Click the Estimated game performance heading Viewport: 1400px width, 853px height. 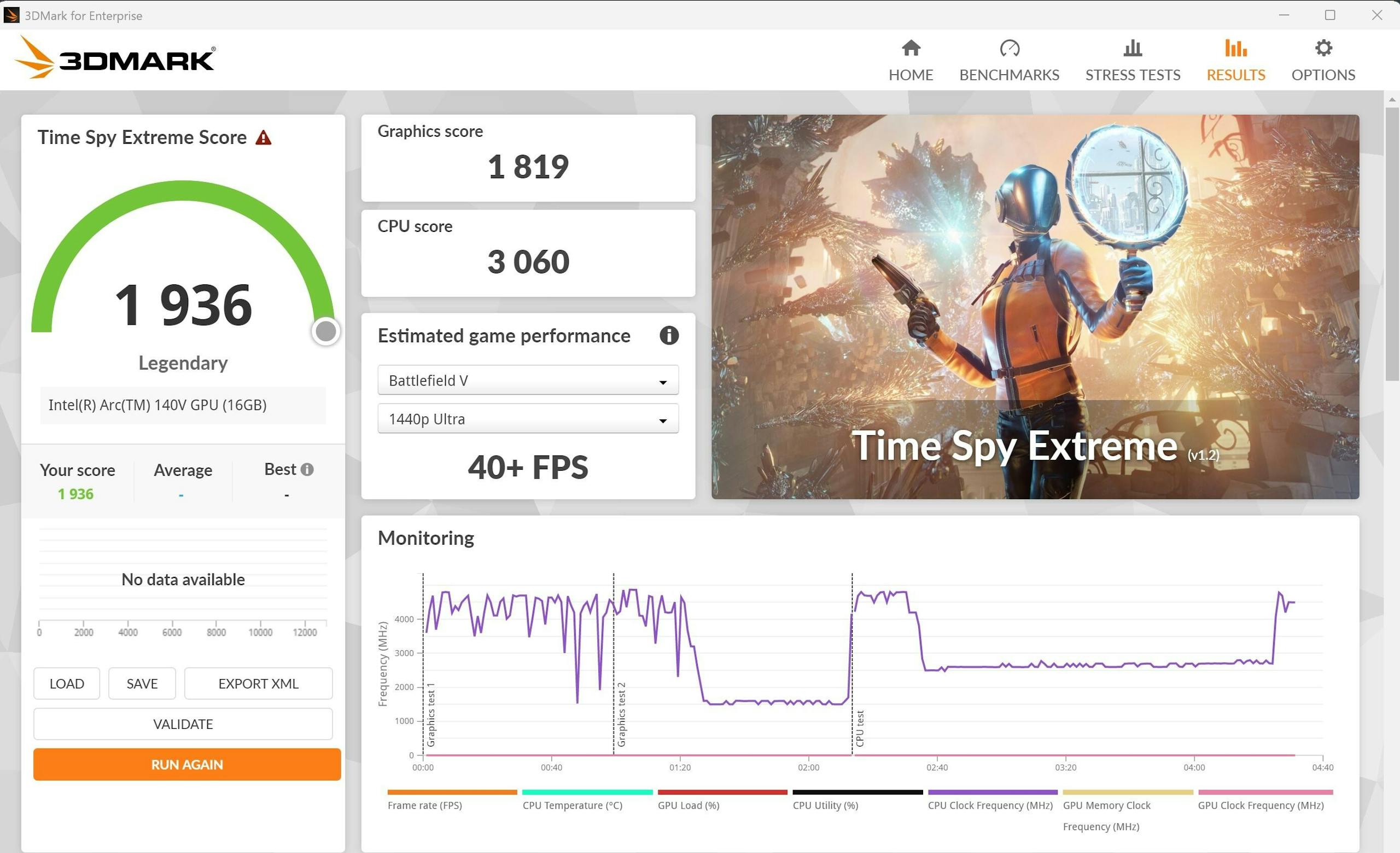point(504,336)
